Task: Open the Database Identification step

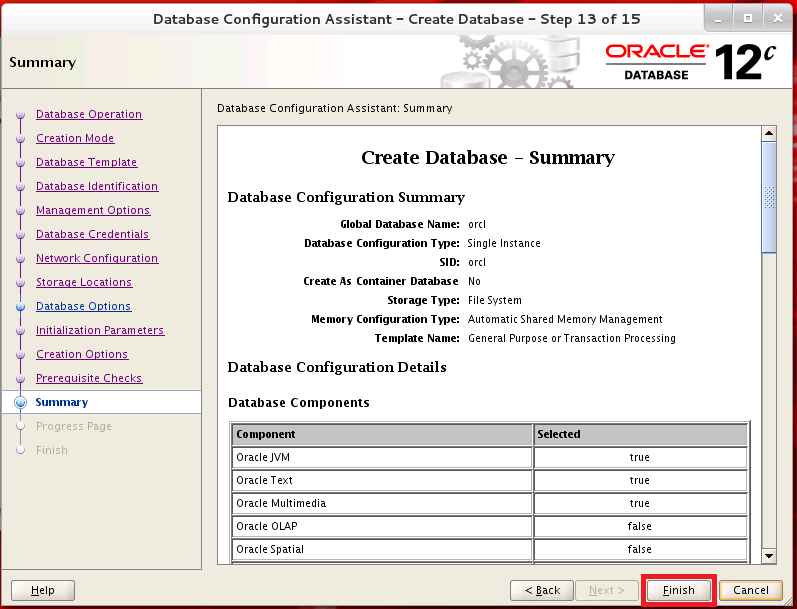Action: click(x=97, y=186)
